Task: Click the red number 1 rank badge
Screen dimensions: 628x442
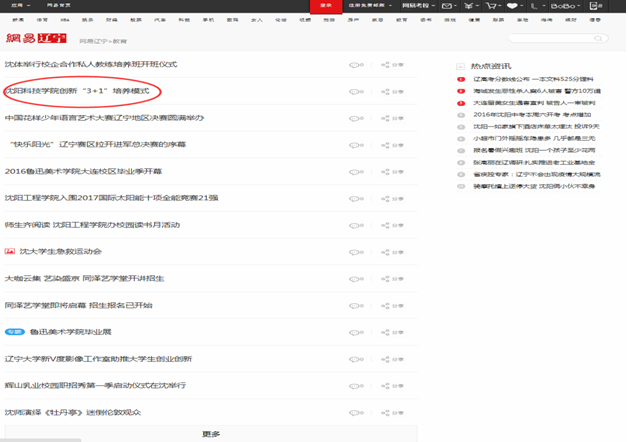Action: point(461,78)
